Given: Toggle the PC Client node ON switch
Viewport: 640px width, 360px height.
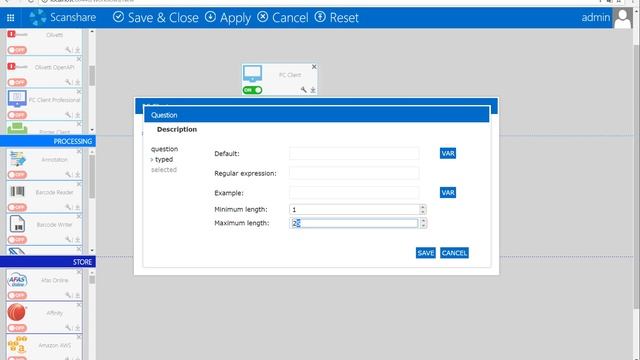Looking at the screenshot, I should tap(252, 90).
